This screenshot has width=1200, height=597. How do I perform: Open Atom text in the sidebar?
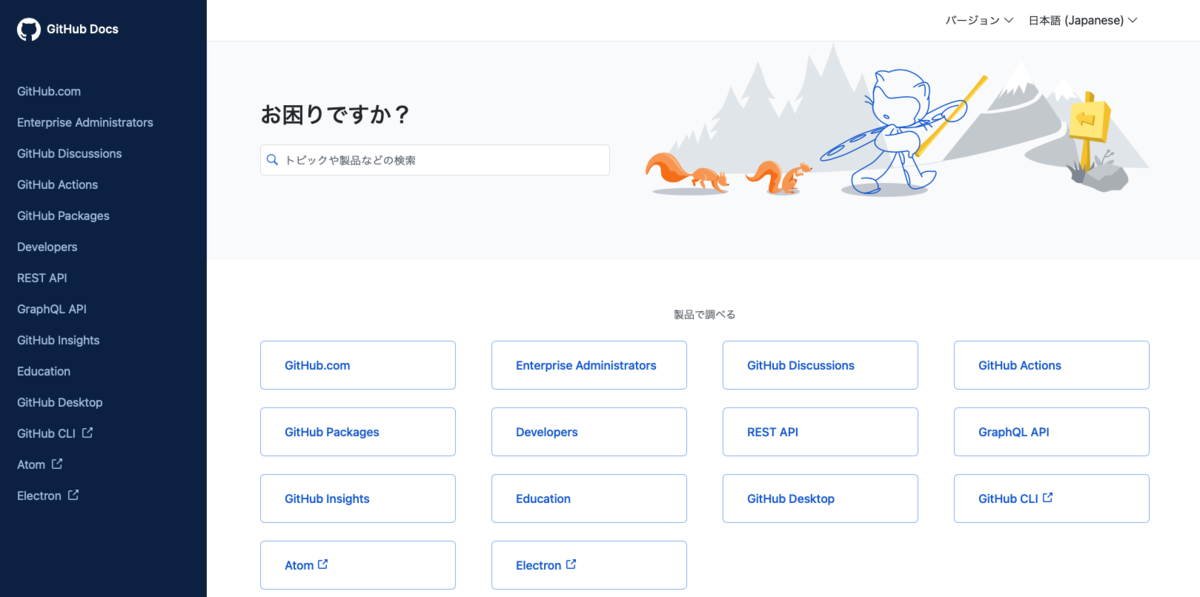(31, 464)
